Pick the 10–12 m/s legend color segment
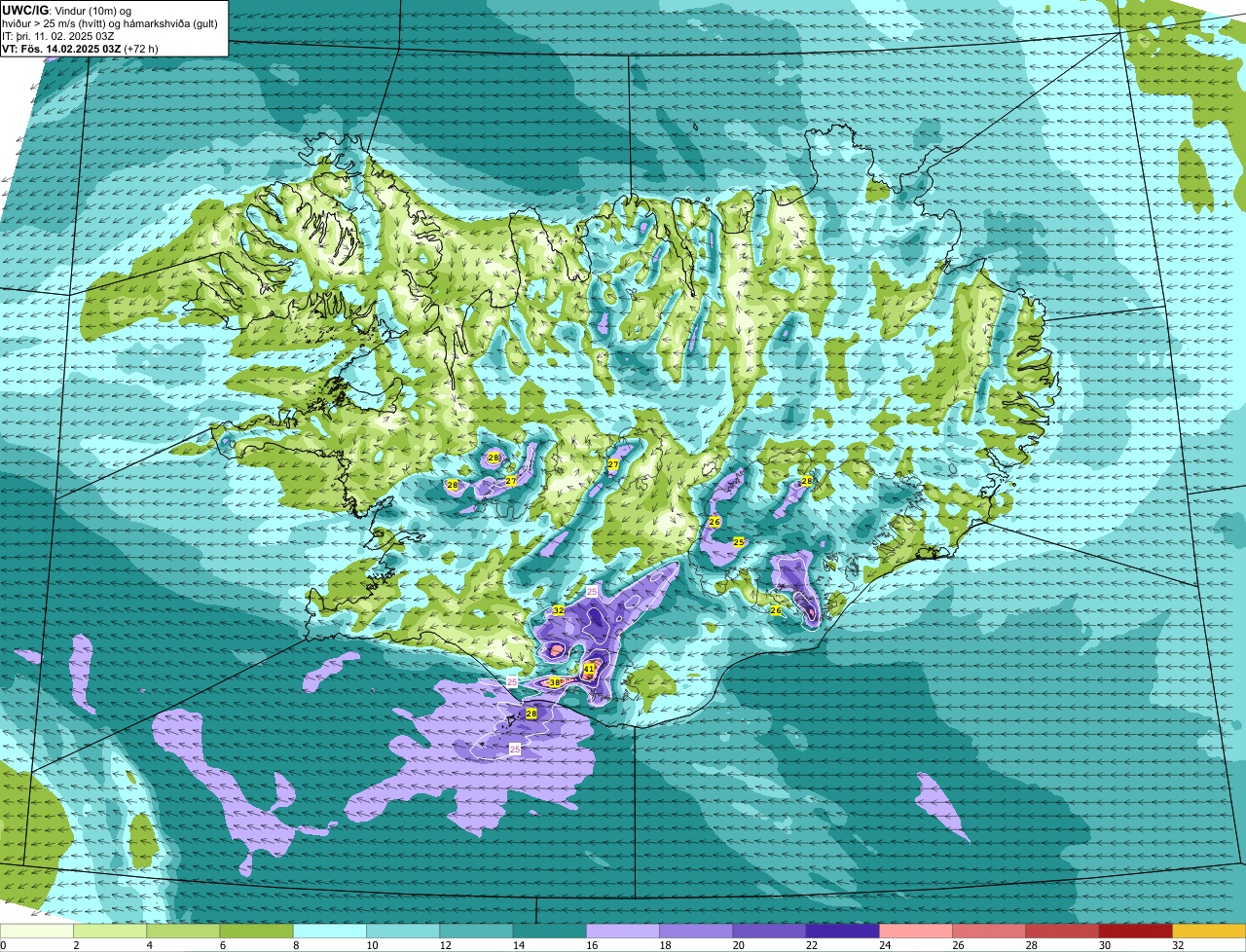Viewport: 1246px width, 952px height. [x=403, y=932]
